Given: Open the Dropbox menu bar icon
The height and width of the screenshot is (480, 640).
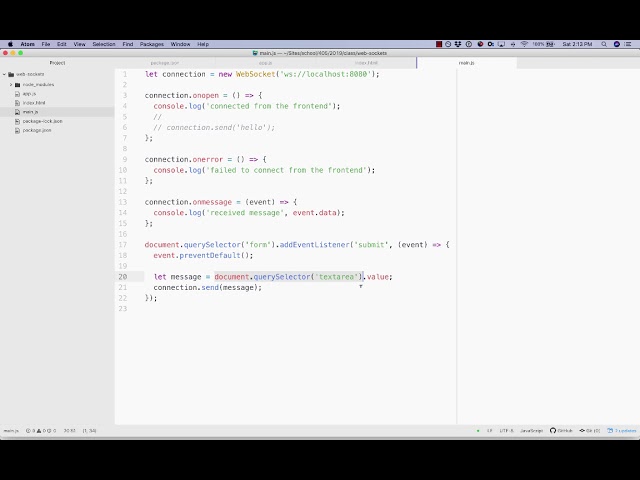Looking at the screenshot, I should point(458,44).
